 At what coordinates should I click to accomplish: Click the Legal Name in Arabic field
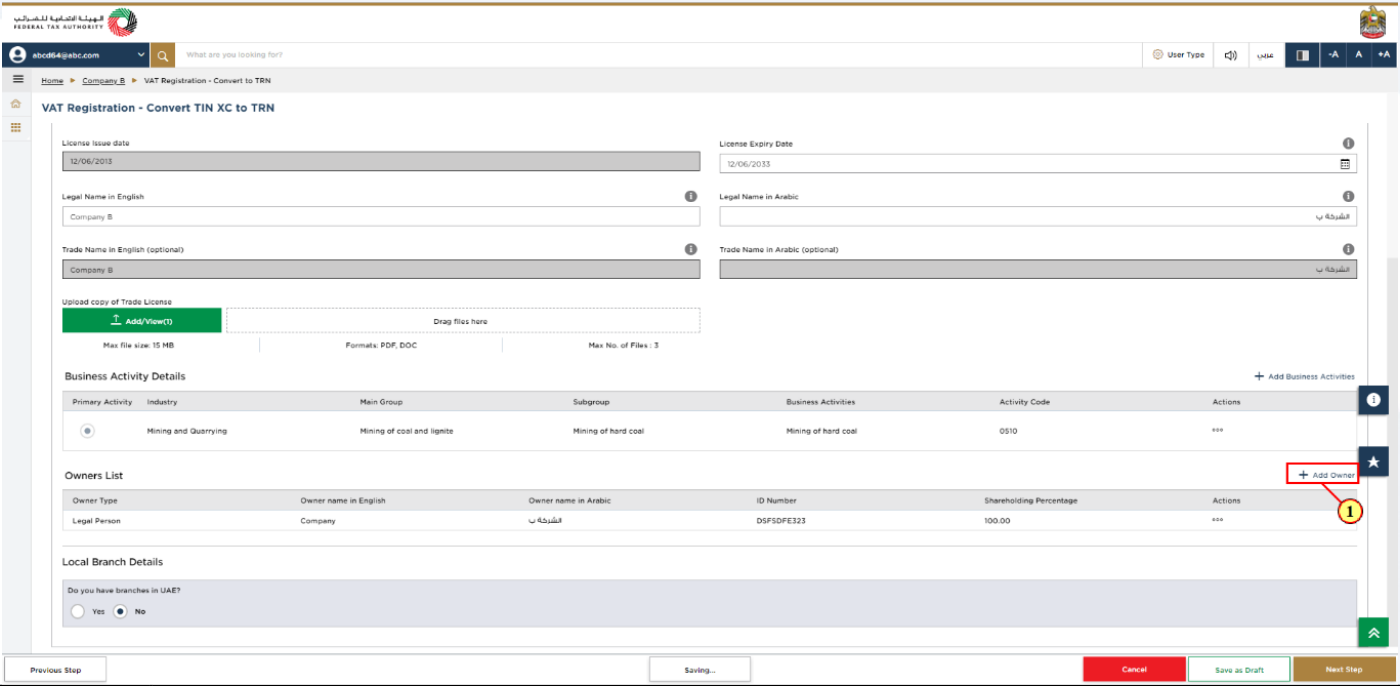point(1038,216)
